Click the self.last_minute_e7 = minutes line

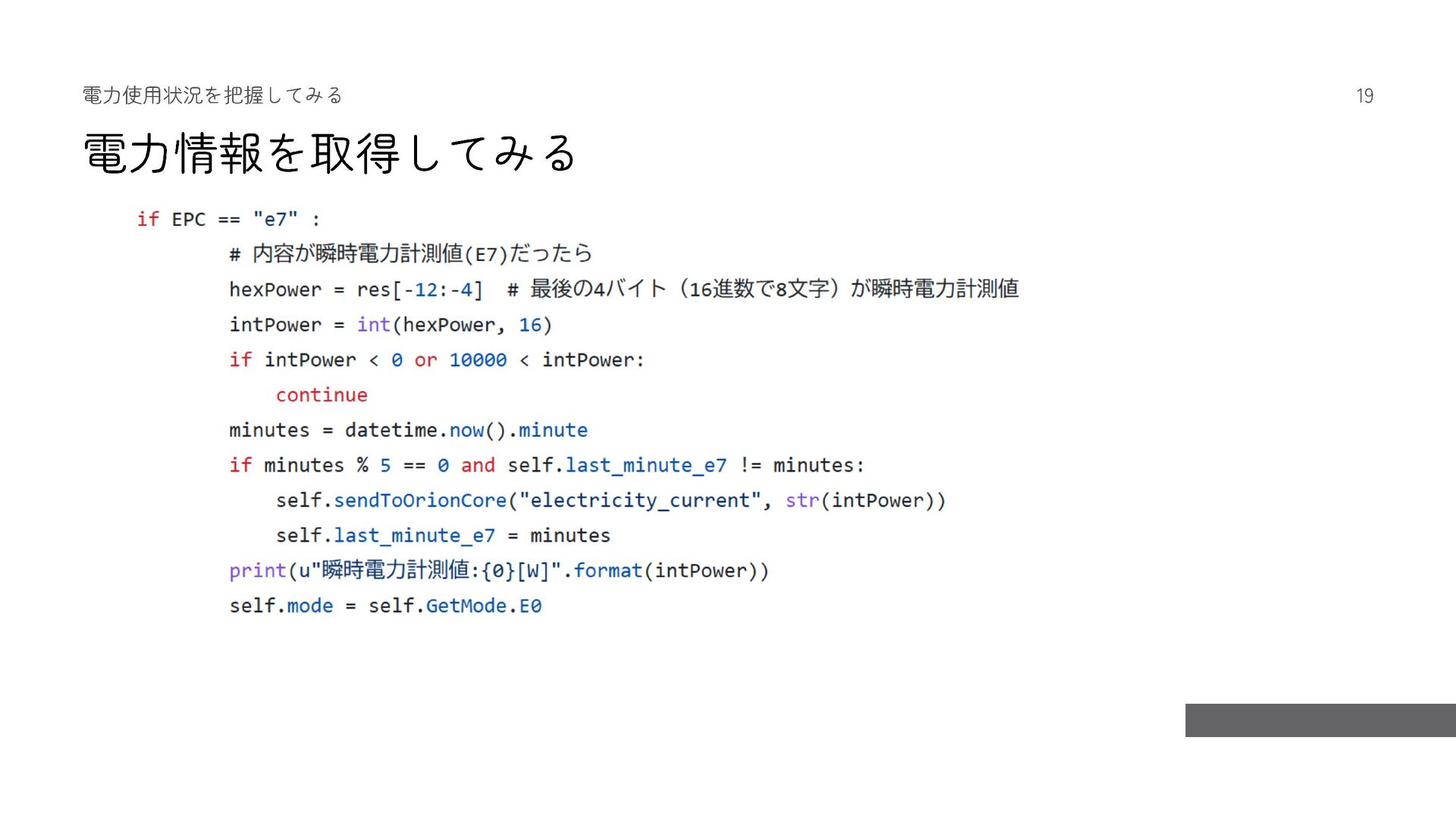click(x=443, y=535)
